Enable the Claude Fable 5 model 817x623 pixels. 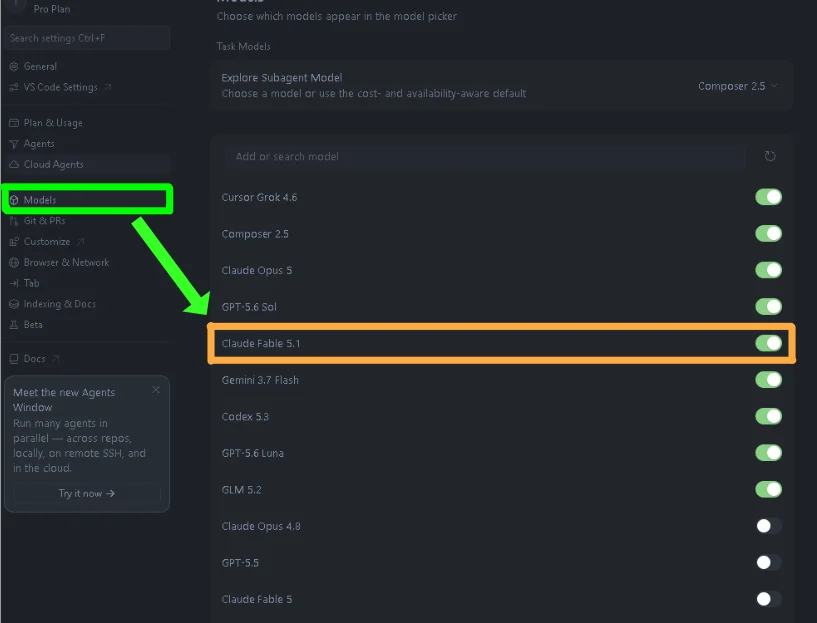tap(769, 599)
